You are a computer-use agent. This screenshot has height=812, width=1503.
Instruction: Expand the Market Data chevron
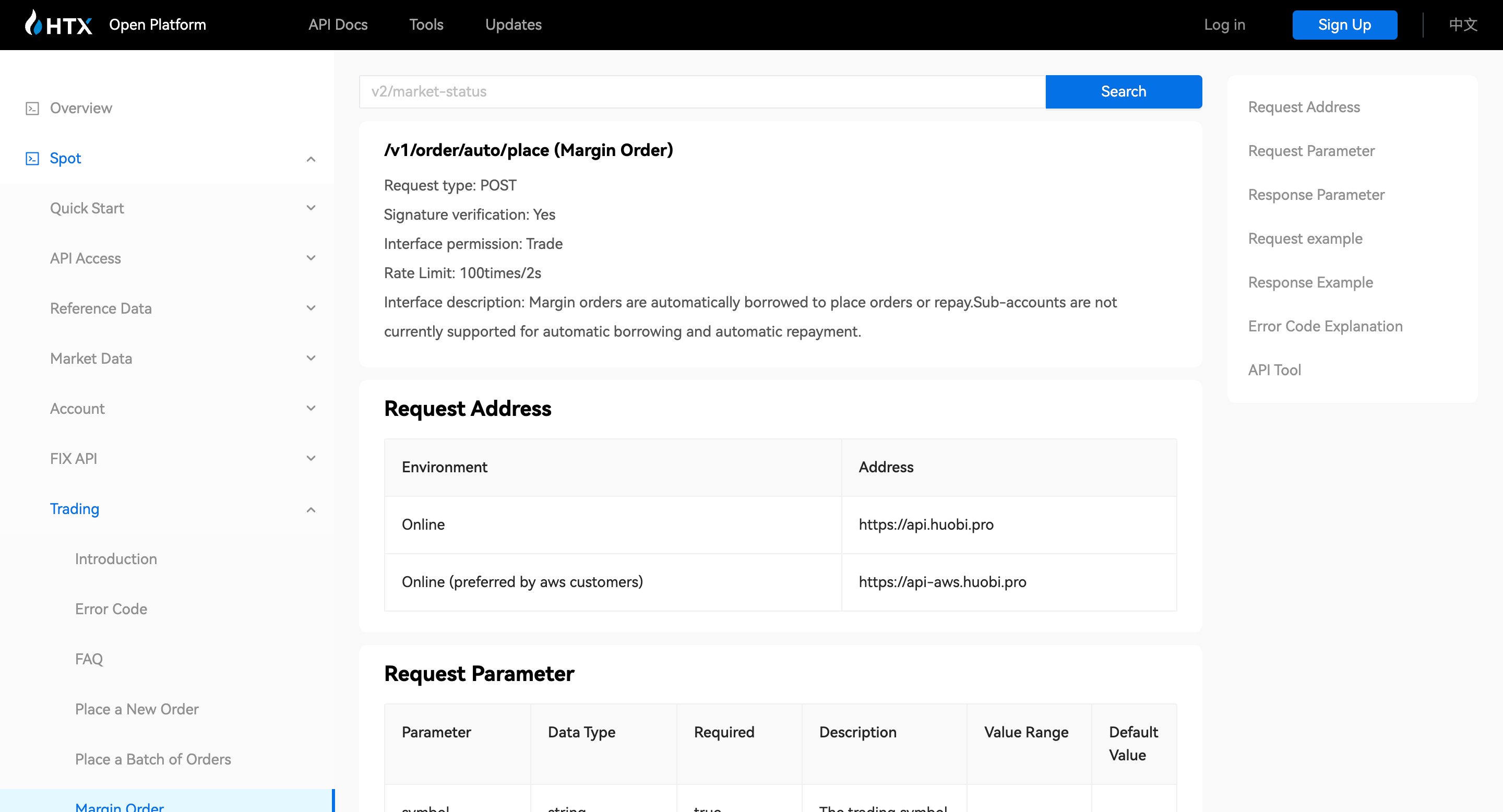pyautogui.click(x=311, y=359)
